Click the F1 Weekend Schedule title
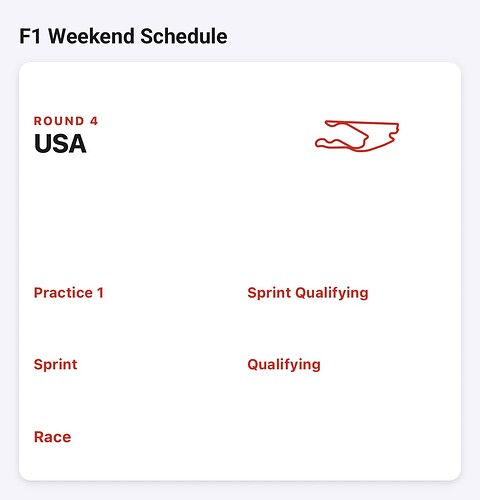 (123, 36)
